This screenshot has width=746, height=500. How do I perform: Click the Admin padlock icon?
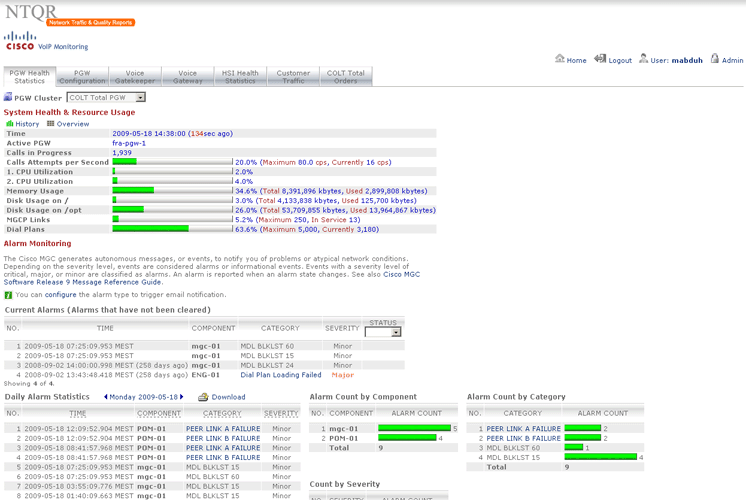point(715,59)
